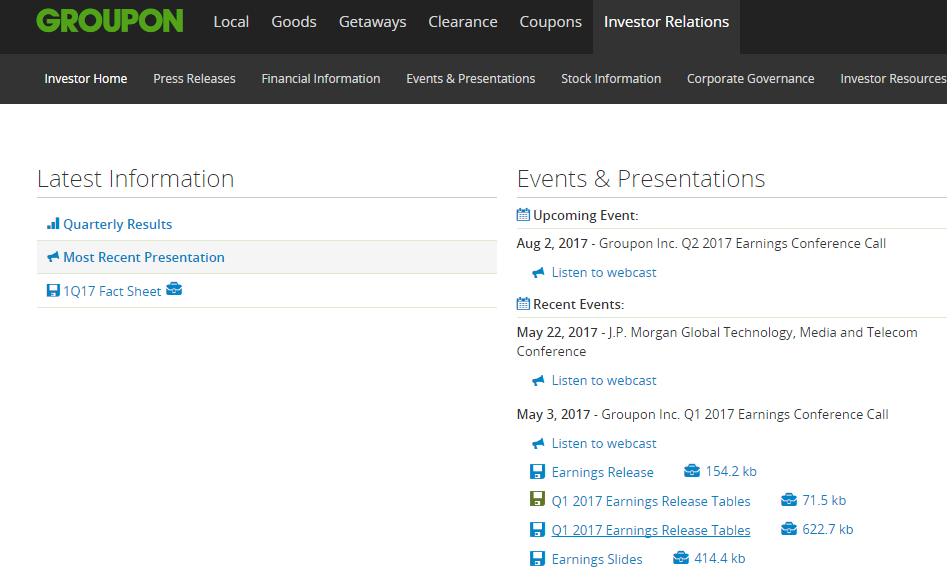This screenshot has width=947, height=570.
Task: Click the briefcase icon next to 622.7 kb
Action: 789,529
